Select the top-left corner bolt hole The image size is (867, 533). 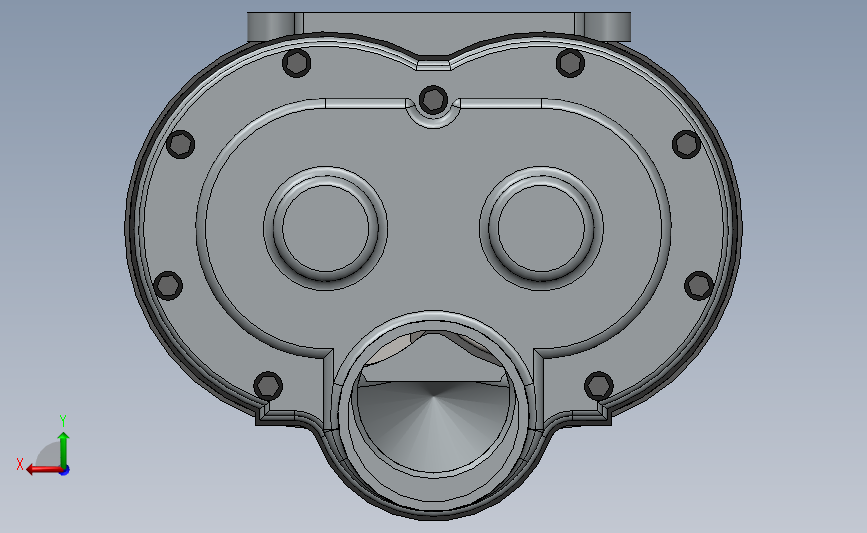click(x=296, y=62)
